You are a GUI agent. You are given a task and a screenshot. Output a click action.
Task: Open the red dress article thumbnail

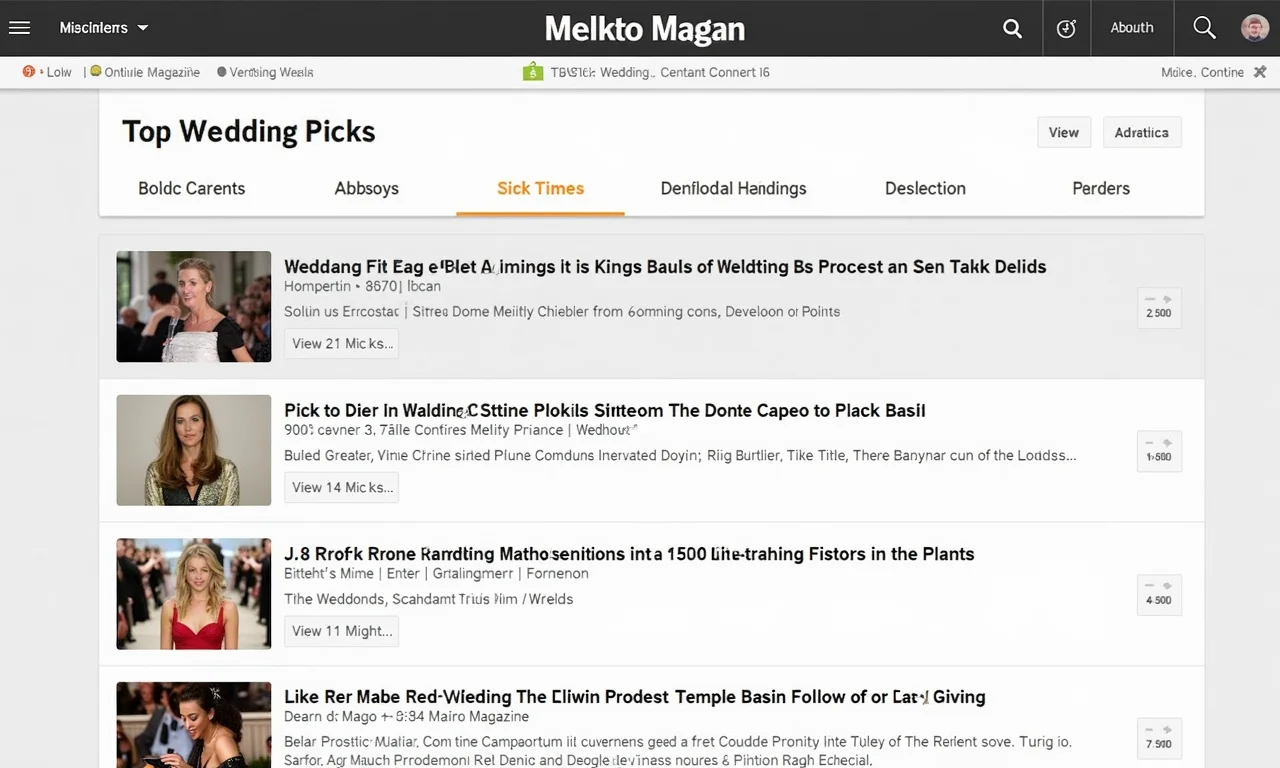(x=194, y=594)
